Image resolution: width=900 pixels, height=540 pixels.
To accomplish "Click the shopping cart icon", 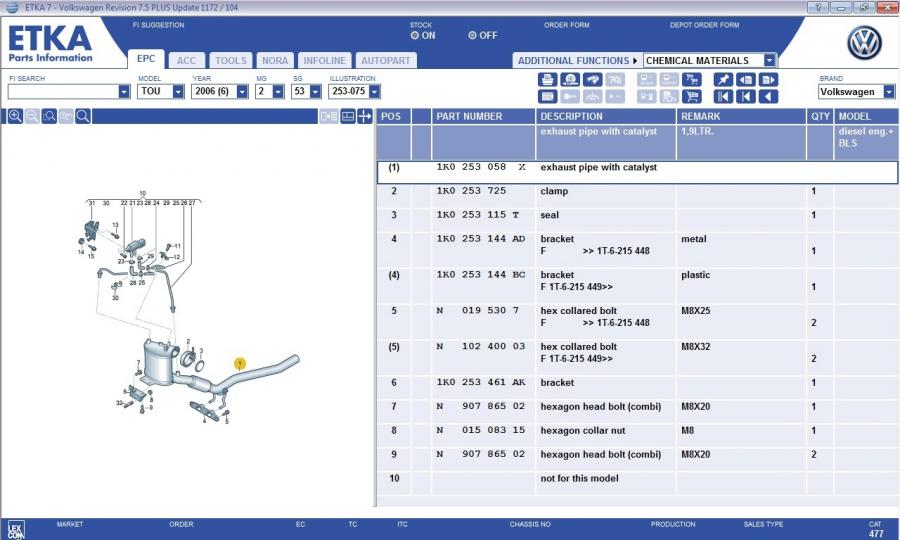I will tap(691, 97).
